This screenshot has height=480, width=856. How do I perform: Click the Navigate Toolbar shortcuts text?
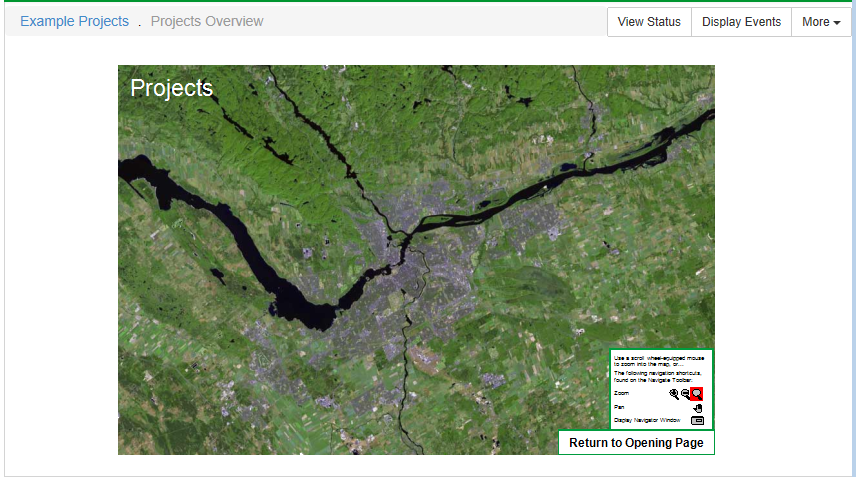pos(660,375)
